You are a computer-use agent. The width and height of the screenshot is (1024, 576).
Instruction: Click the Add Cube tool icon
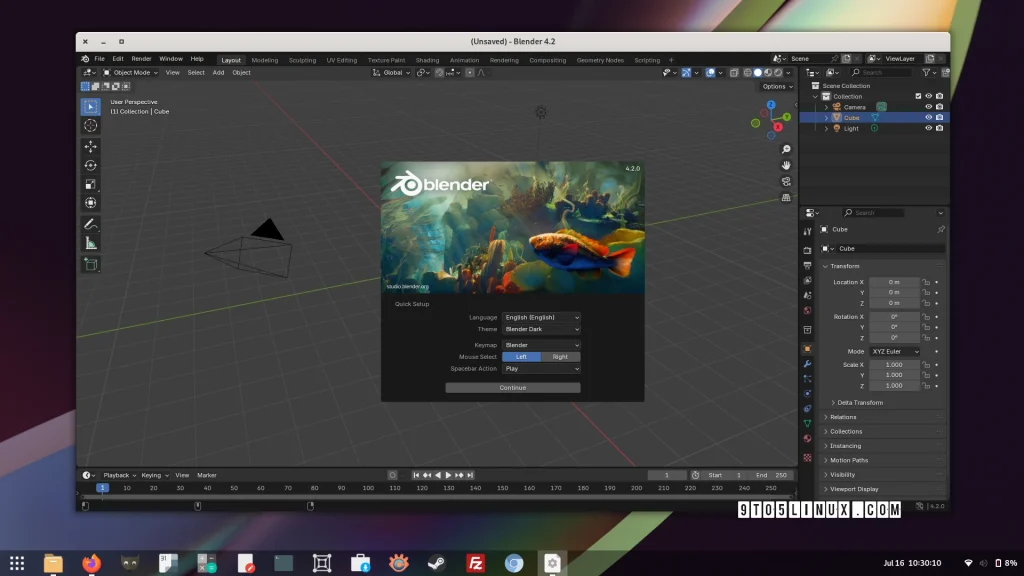click(91, 264)
